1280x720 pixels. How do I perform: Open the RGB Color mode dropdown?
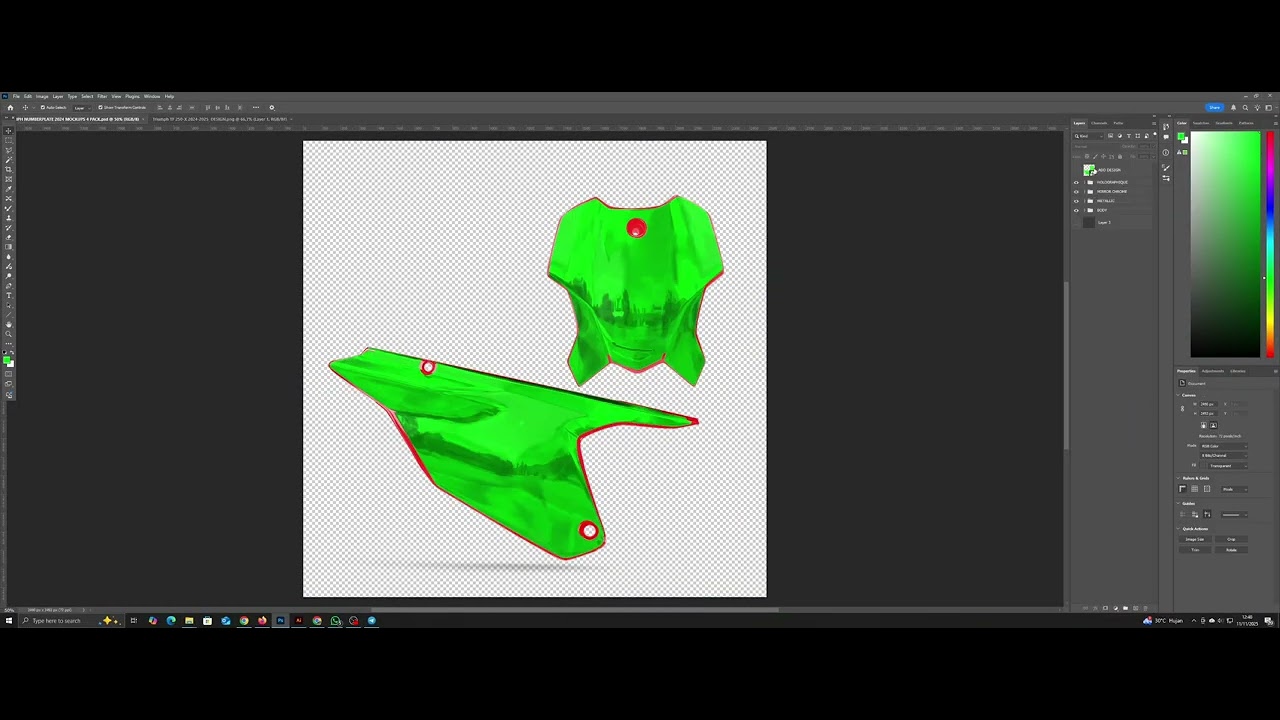click(1224, 446)
